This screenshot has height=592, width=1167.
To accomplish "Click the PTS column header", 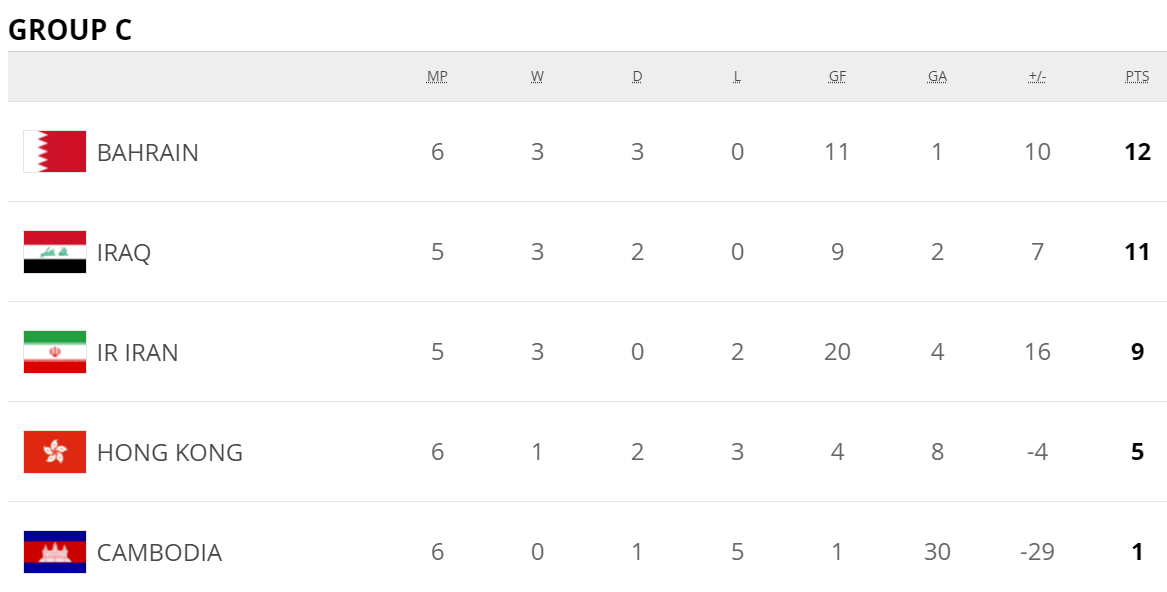I will coord(1137,77).
